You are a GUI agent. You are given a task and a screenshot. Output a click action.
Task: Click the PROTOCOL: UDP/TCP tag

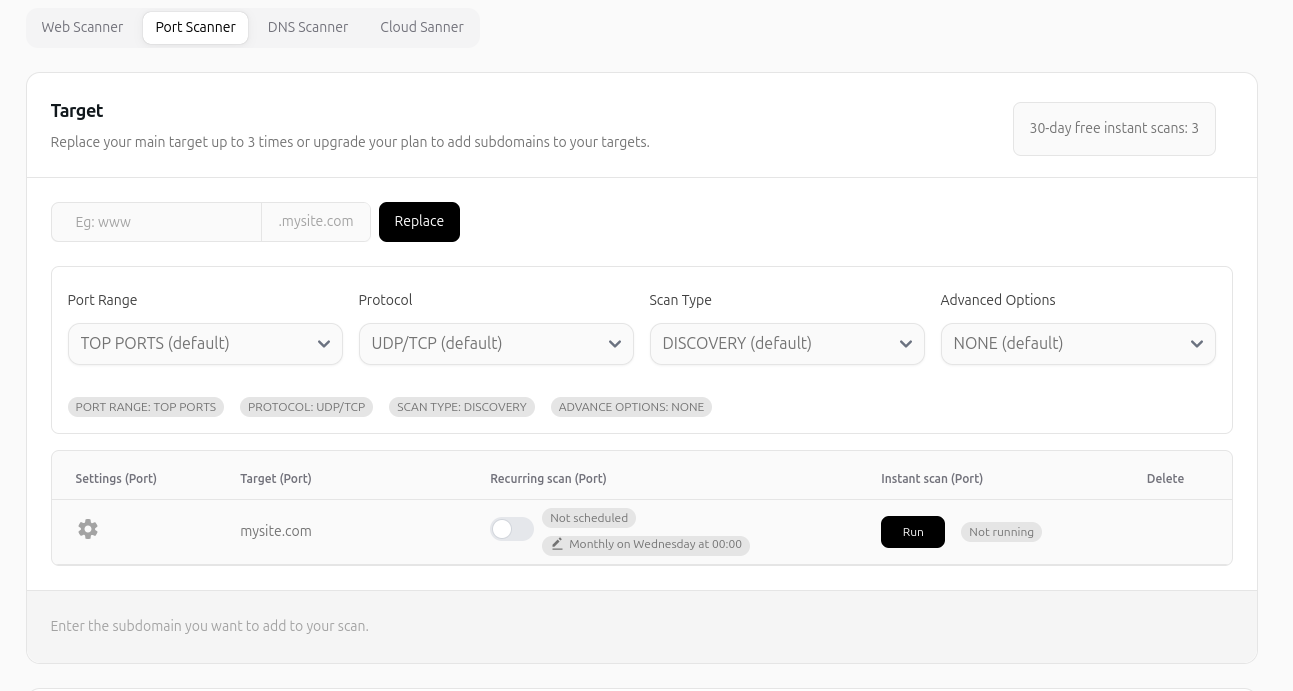click(x=306, y=407)
